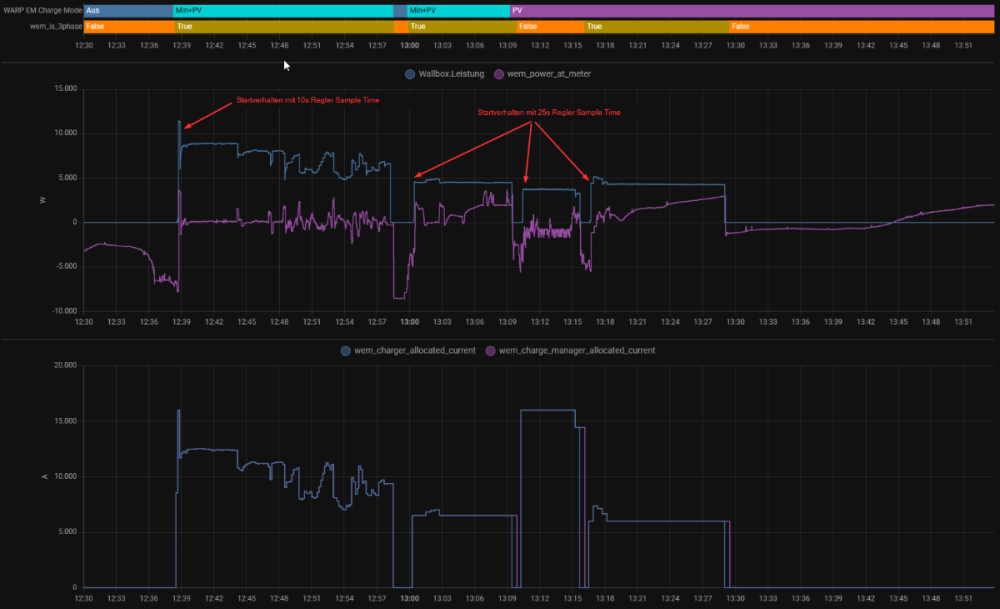Image resolution: width=1000 pixels, height=609 pixels.
Task: Click the '25s Regler Sample Time' annotation text
Action: click(548, 113)
